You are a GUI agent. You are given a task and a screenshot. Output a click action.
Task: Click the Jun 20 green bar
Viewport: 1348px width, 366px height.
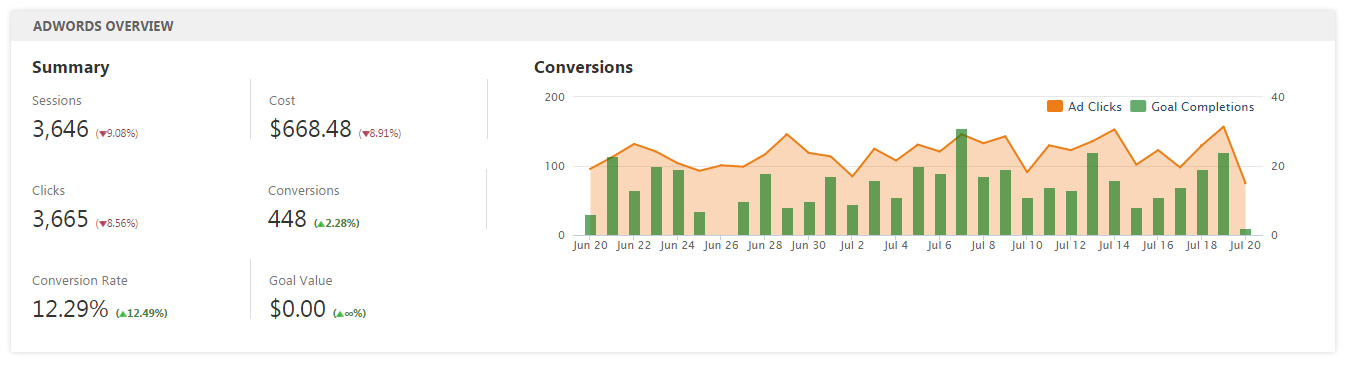[x=590, y=225]
